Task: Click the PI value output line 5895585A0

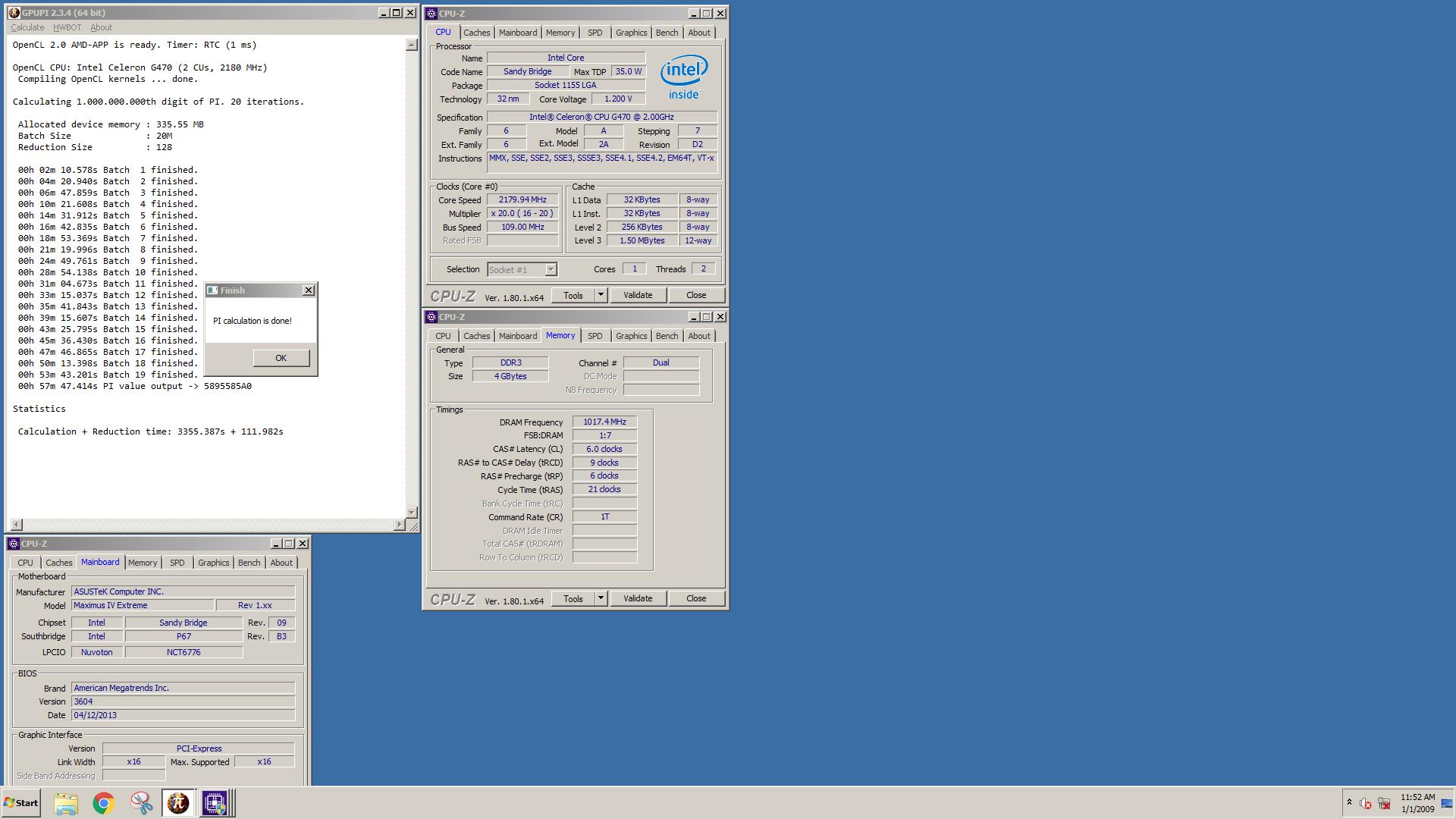Action: pyautogui.click(x=135, y=386)
